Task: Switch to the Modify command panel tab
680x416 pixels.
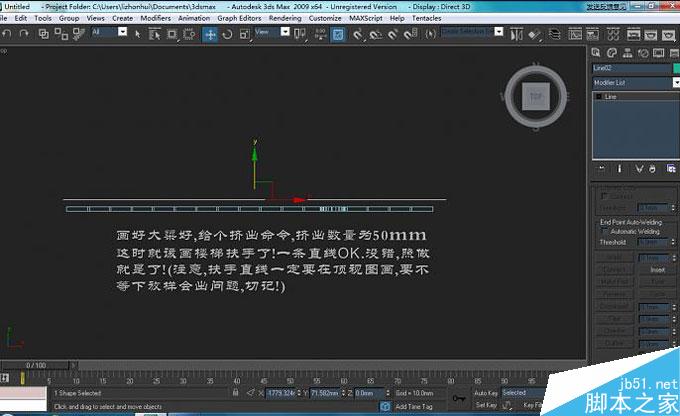Action: tap(612, 53)
